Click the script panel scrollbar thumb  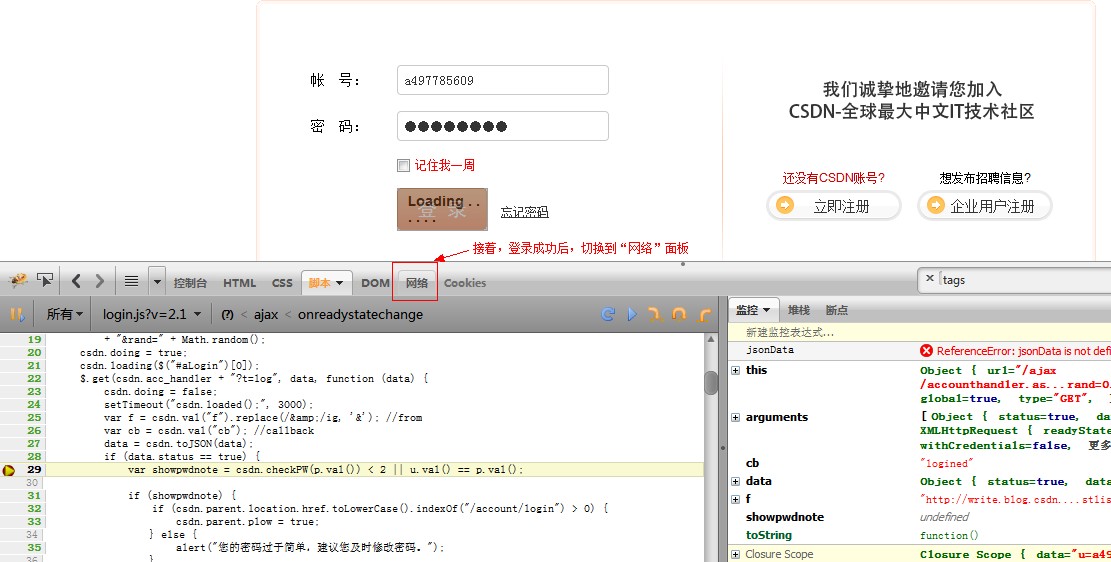pos(711,382)
